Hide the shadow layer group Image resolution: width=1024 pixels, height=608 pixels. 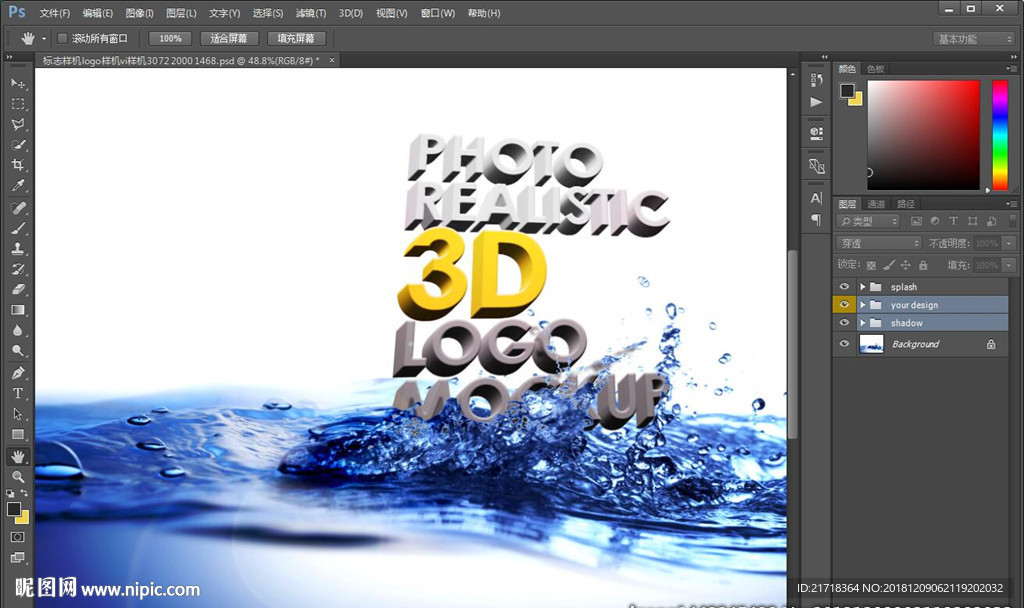point(844,323)
